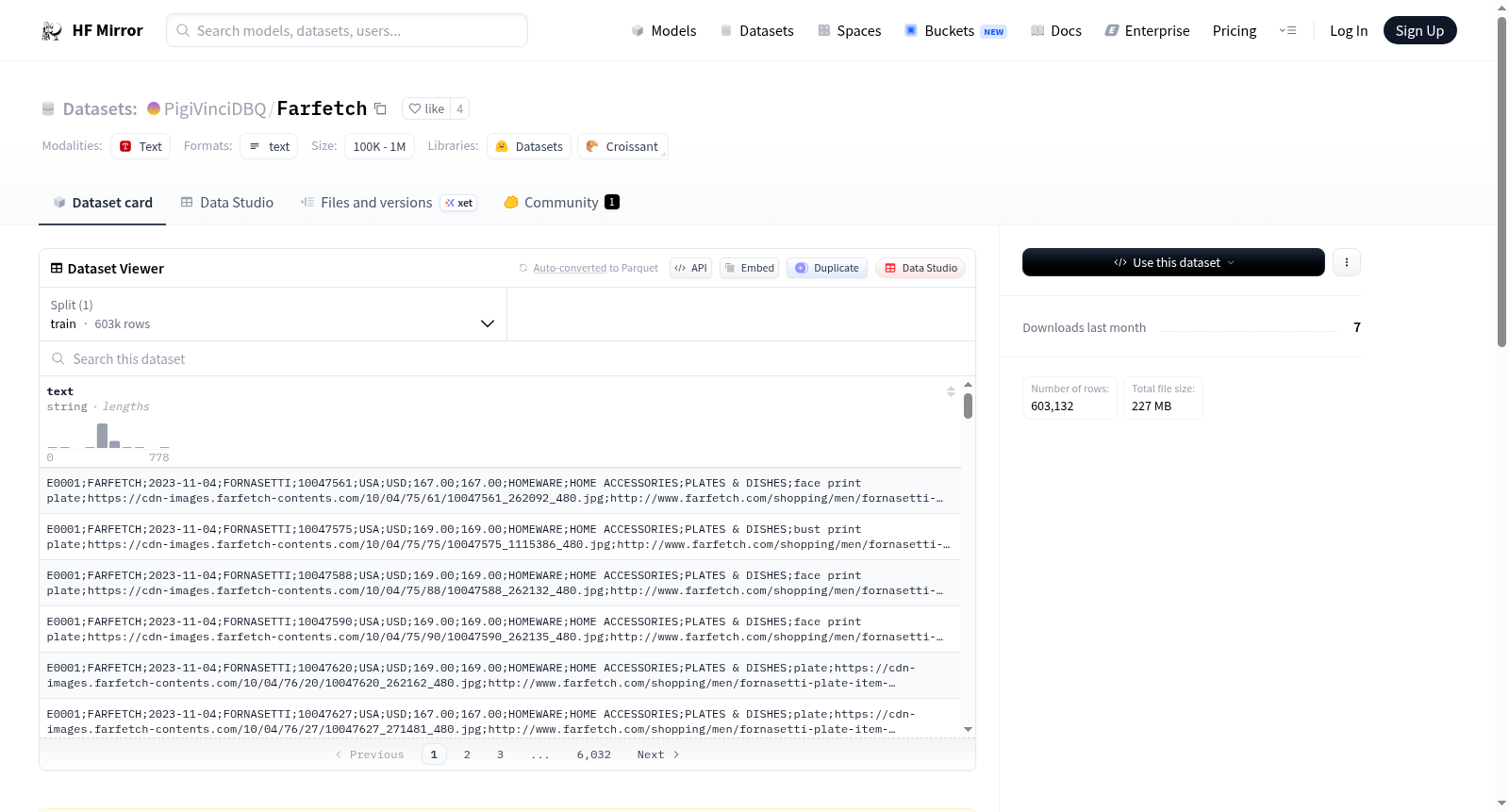The height and width of the screenshot is (812, 1509).
Task: Click the text column header
Action: click(x=60, y=391)
